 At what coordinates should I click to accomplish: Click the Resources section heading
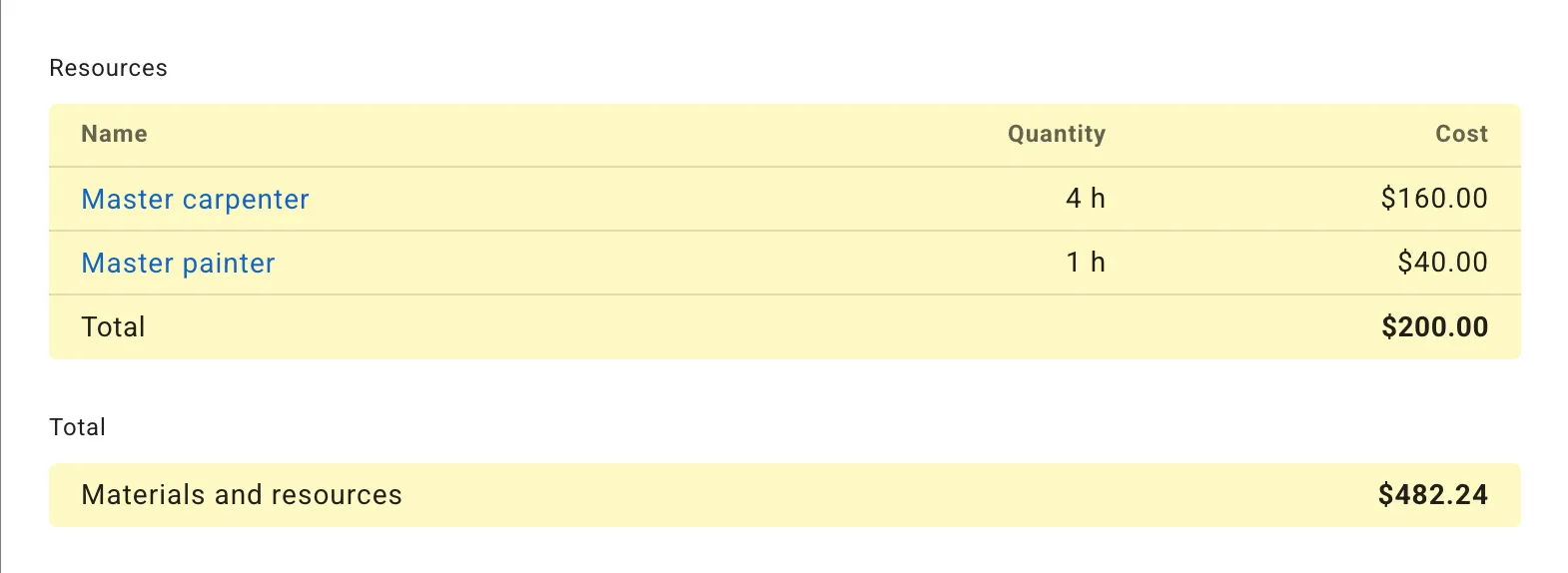(108, 68)
